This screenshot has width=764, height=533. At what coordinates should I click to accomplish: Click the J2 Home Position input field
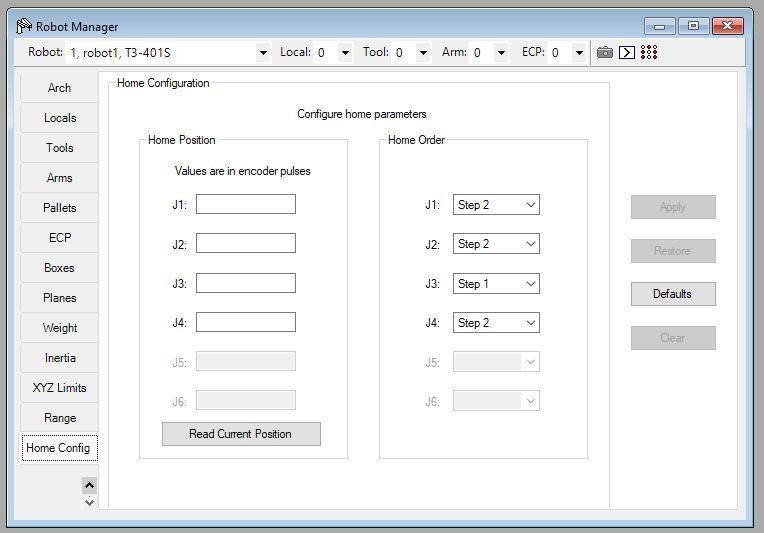(x=246, y=243)
